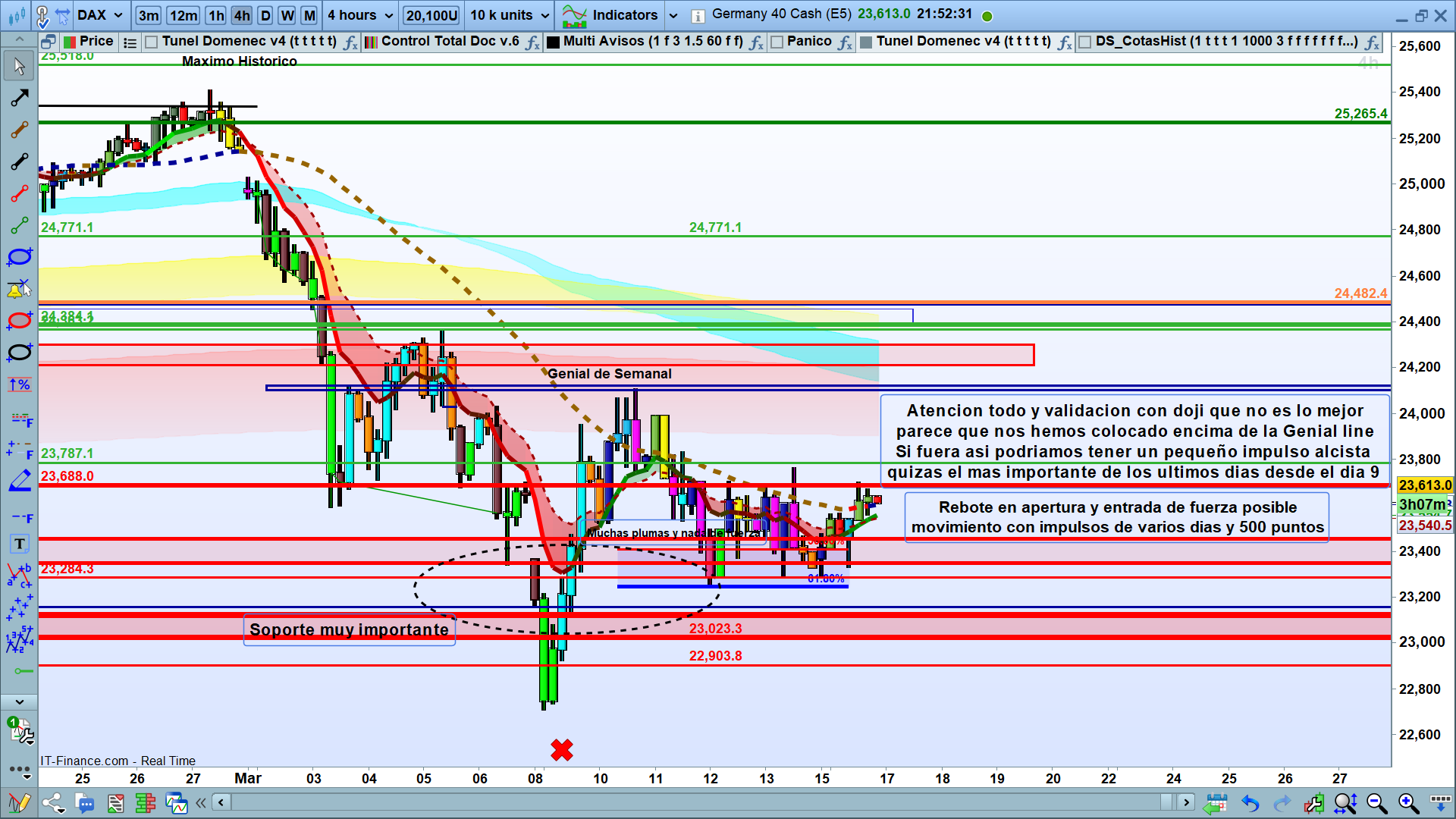Toggle the DS_CotasHist indicator checkbox
The image size is (1456, 819).
(1085, 42)
